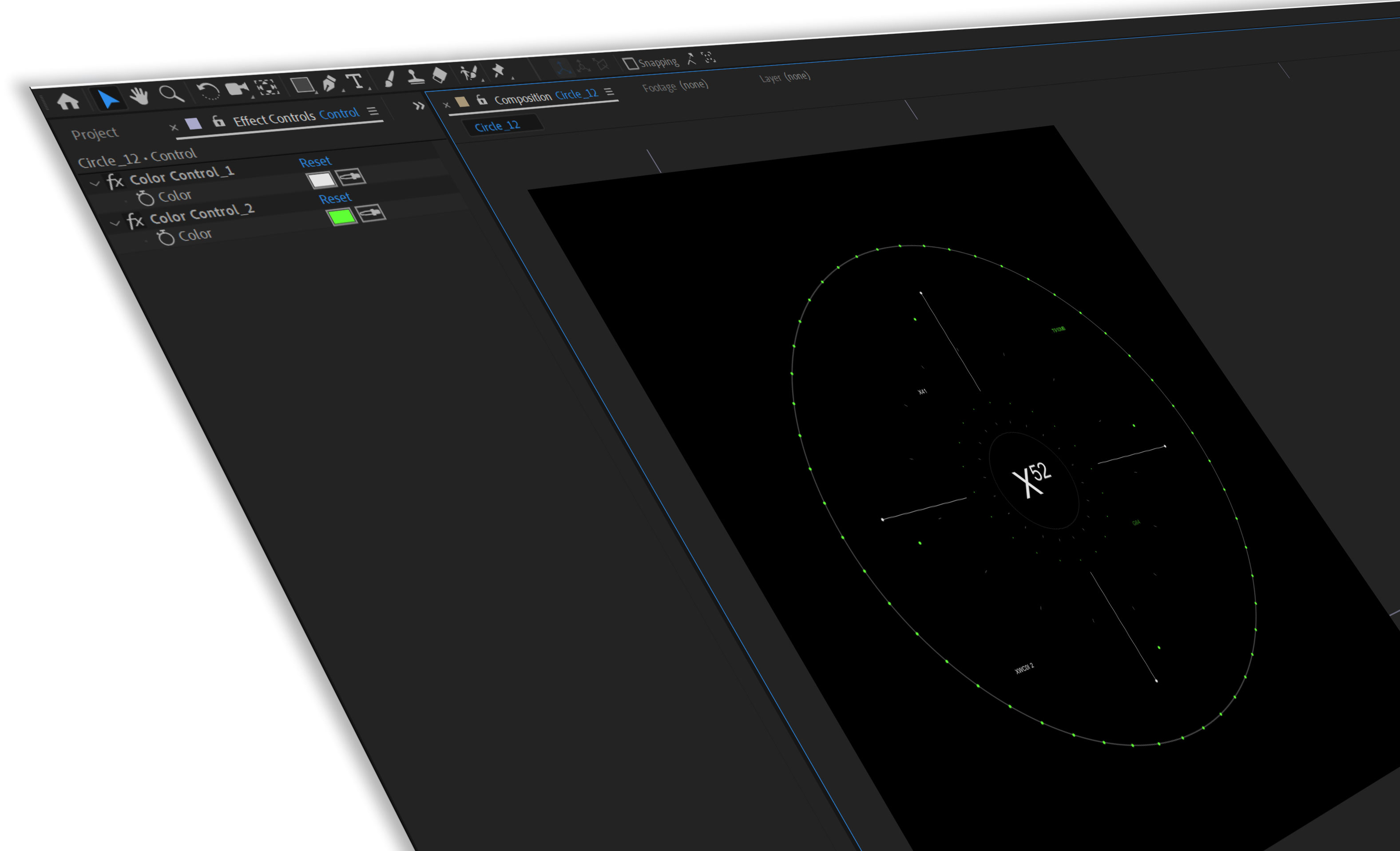The image size is (1400, 851).
Task: Toggle fx switch for Color Control_2
Action: pyautogui.click(x=135, y=221)
